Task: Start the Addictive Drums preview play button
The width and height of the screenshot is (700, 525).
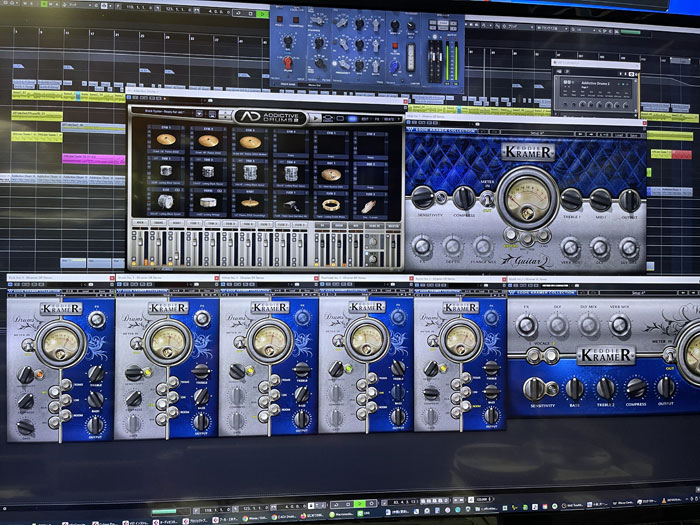Action: (x=316, y=118)
